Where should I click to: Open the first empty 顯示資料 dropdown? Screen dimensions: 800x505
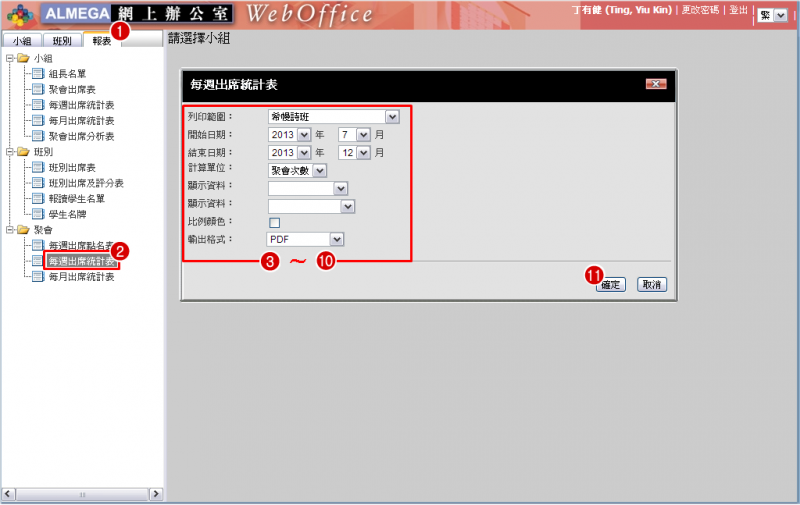[x=308, y=189]
